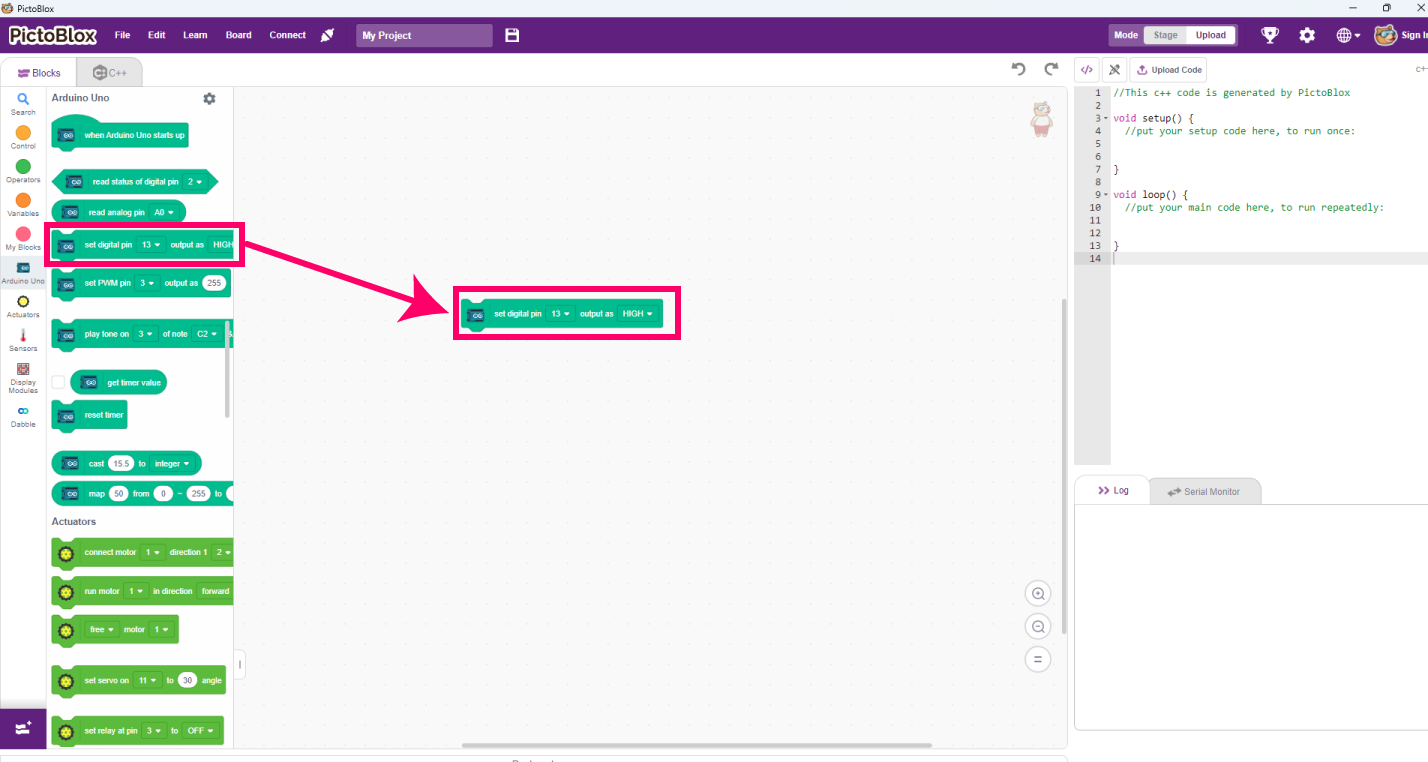The image size is (1428, 762).
Task: Switch the mode to Stage
Action: pos(1165,35)
